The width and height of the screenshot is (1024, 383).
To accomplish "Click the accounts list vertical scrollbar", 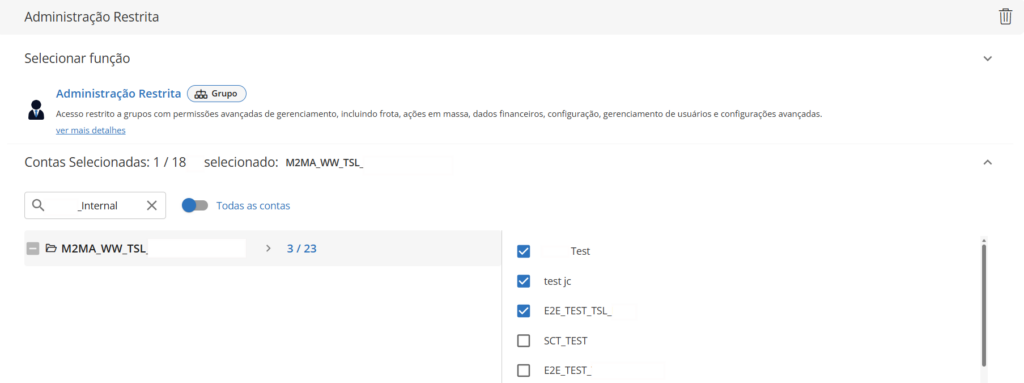I will tap(984, 304).
